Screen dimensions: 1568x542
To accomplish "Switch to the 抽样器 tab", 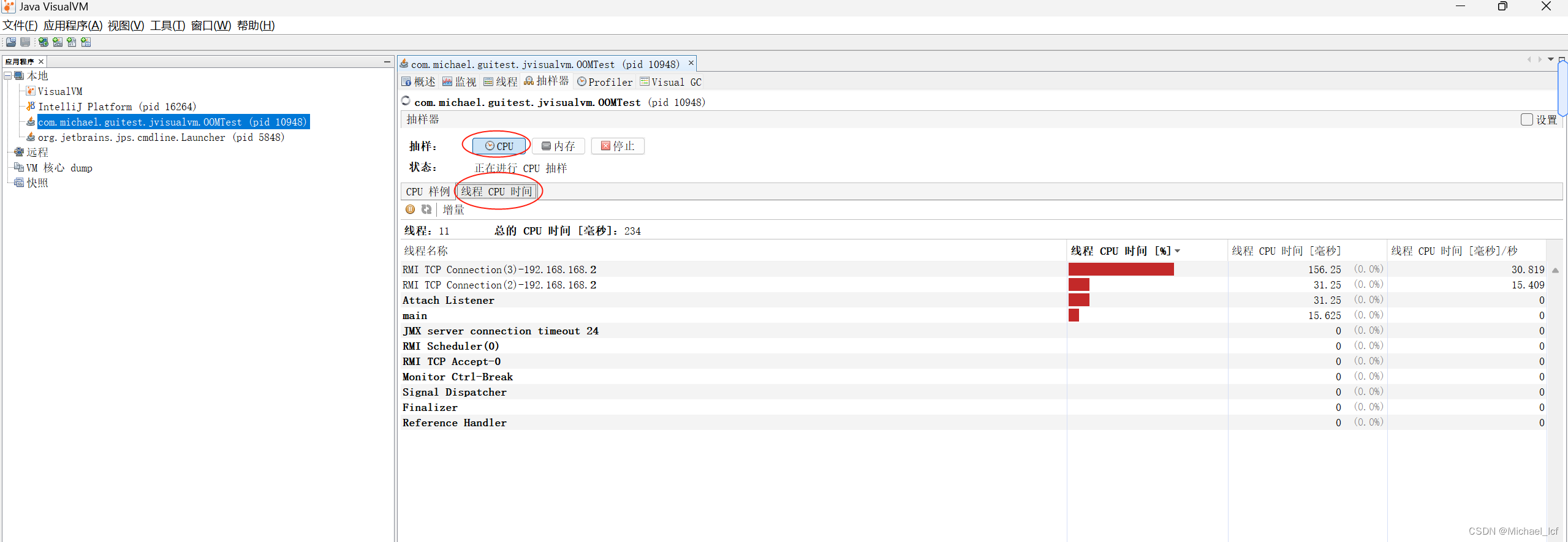I will point(547,81).
